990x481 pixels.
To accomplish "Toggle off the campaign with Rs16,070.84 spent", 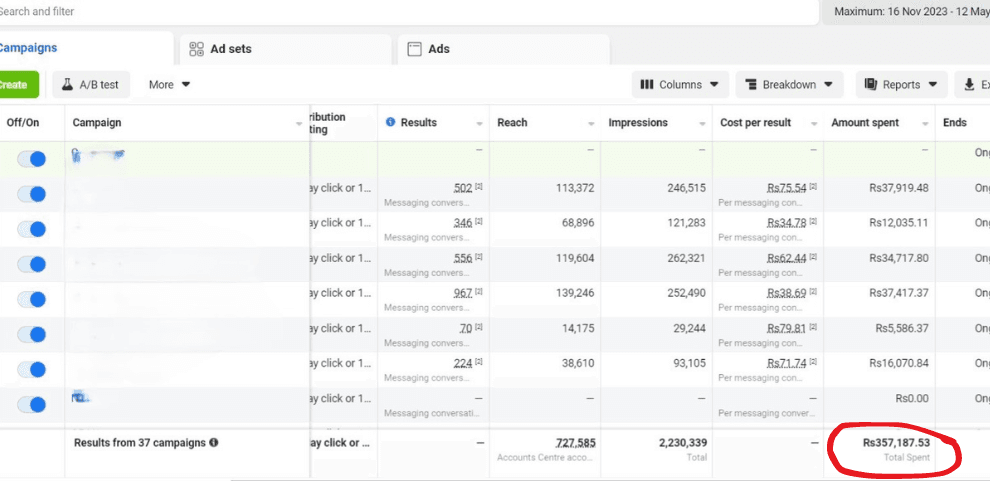I will coord(32,369).
